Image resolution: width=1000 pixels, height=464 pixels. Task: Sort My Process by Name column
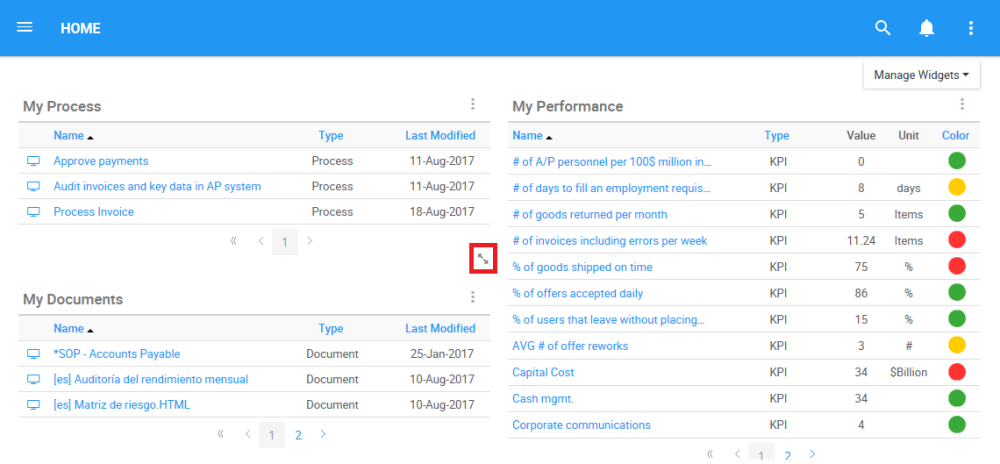coord(69,136)
